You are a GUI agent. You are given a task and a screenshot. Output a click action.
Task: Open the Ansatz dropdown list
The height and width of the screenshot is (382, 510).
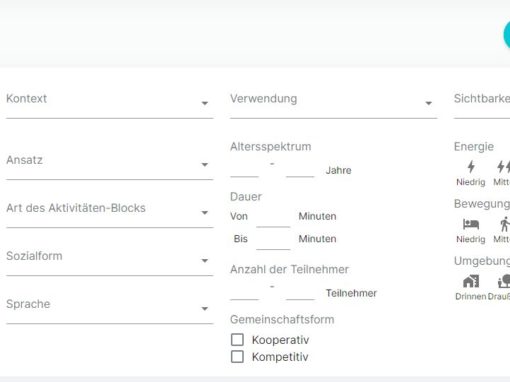click(109, 163)
